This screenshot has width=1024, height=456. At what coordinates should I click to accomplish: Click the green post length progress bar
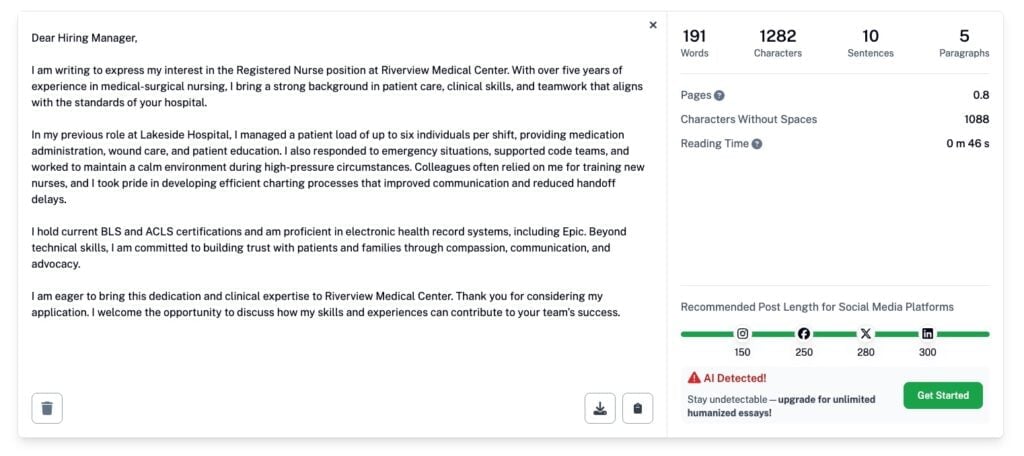706,334
